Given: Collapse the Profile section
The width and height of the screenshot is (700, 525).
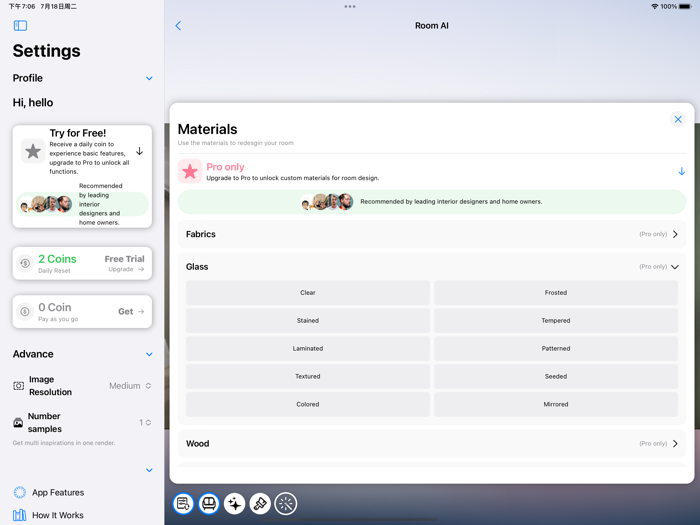Looking at the screenshot, I should tap(149, 78).
